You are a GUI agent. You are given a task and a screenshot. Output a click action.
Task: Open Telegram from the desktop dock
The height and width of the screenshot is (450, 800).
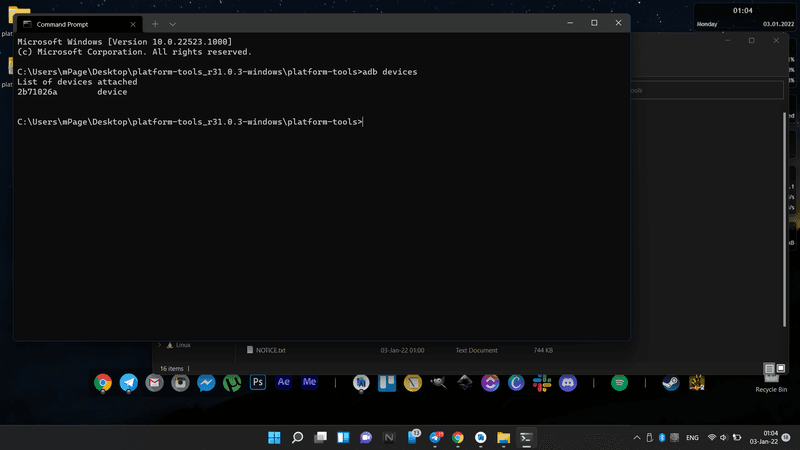(129, 383)
